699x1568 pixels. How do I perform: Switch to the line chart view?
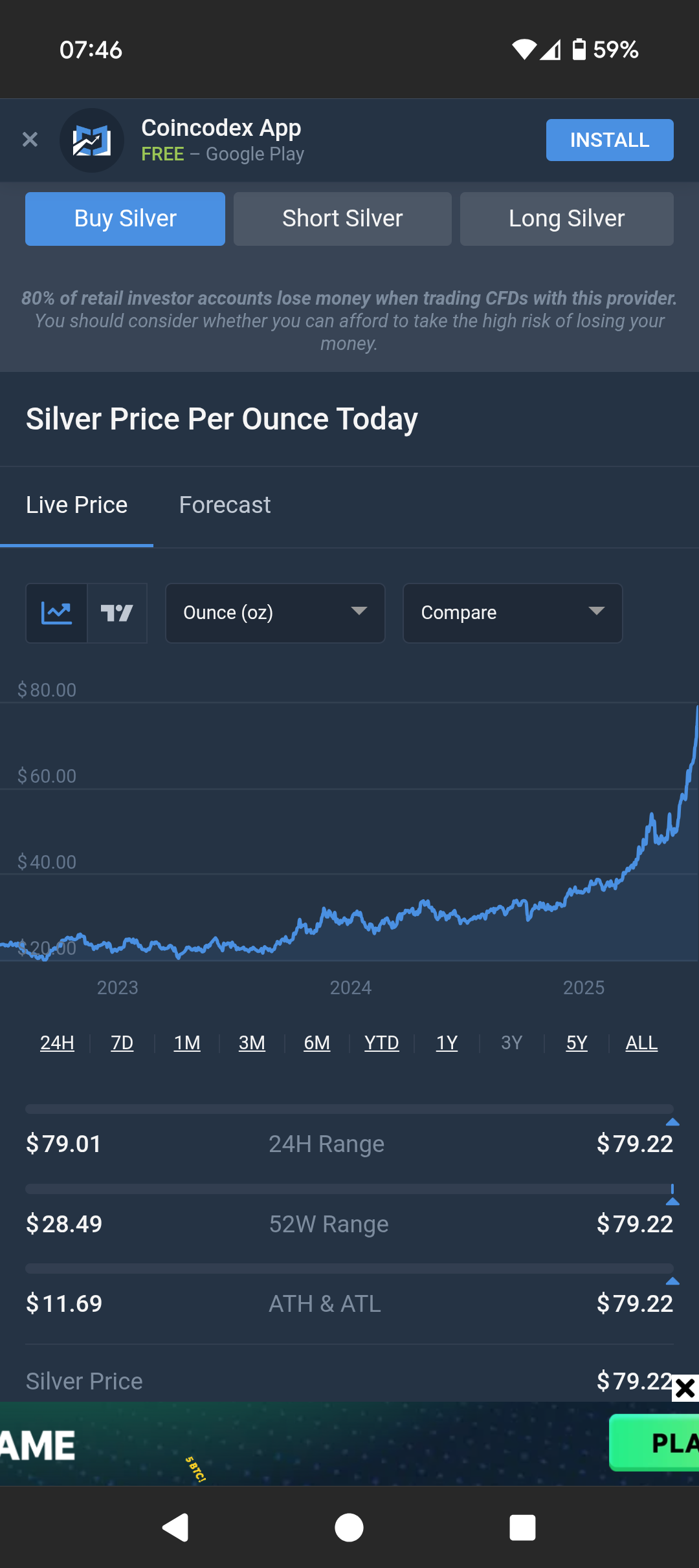(56, 613)
